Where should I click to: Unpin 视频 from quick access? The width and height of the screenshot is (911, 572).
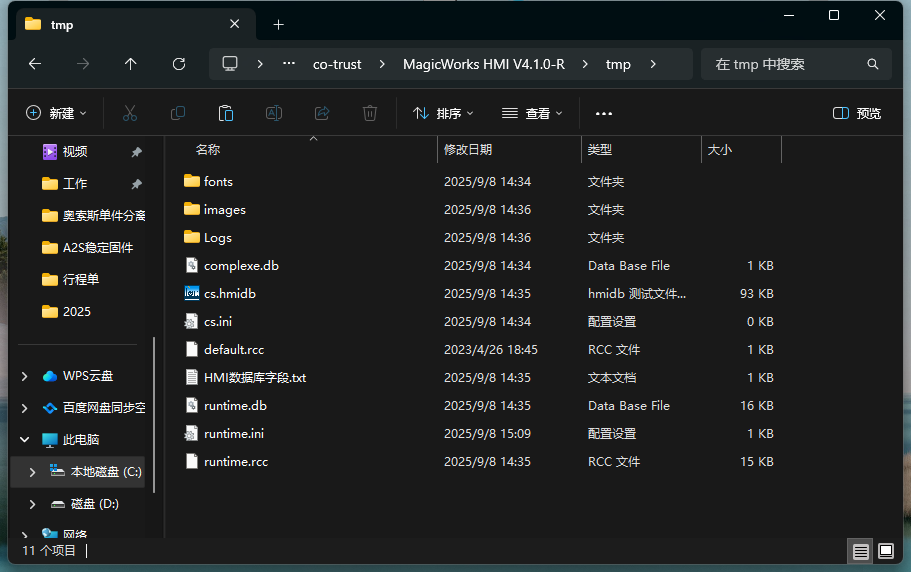(137, 152)
